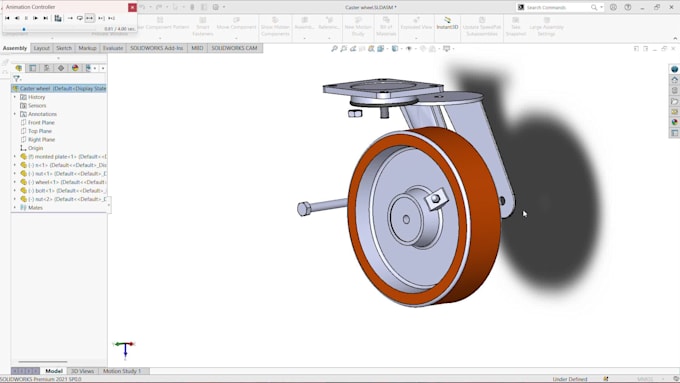Open the SOLIDWORKS Add-Ins tab
This screenshot has height=383, width=680.
157,48
